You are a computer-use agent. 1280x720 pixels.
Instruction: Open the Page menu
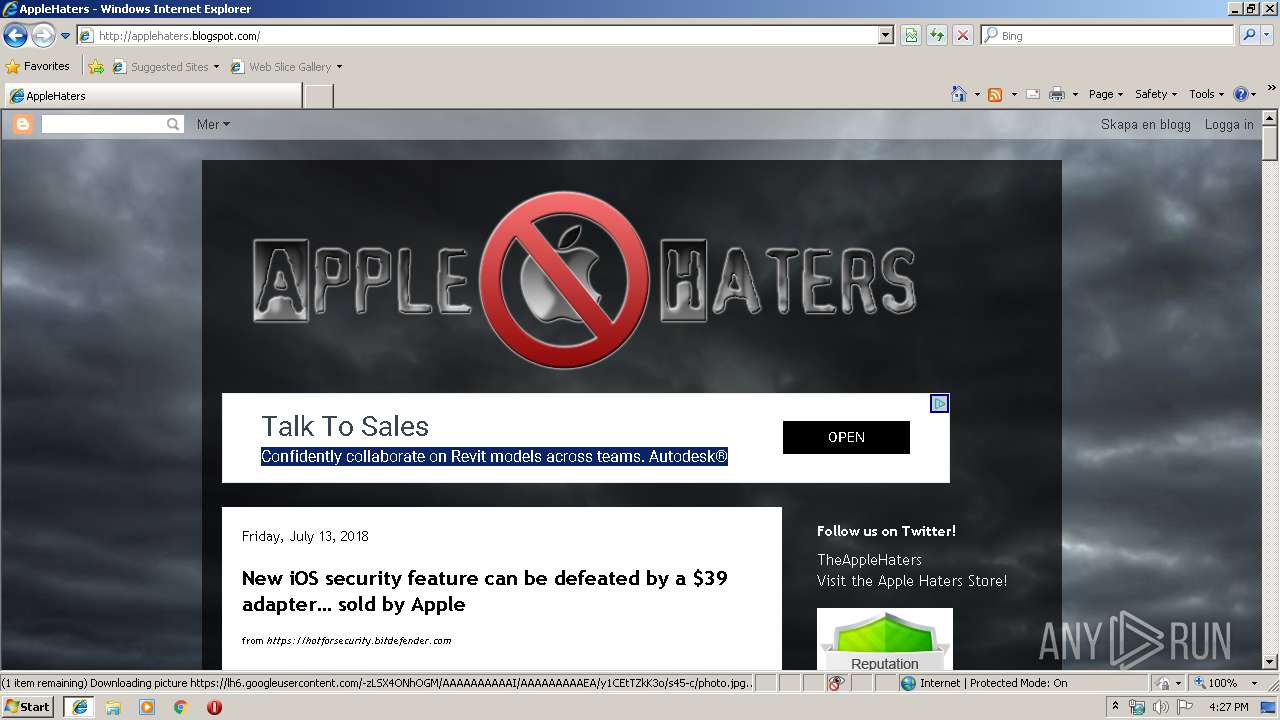tap(1106, 94)
